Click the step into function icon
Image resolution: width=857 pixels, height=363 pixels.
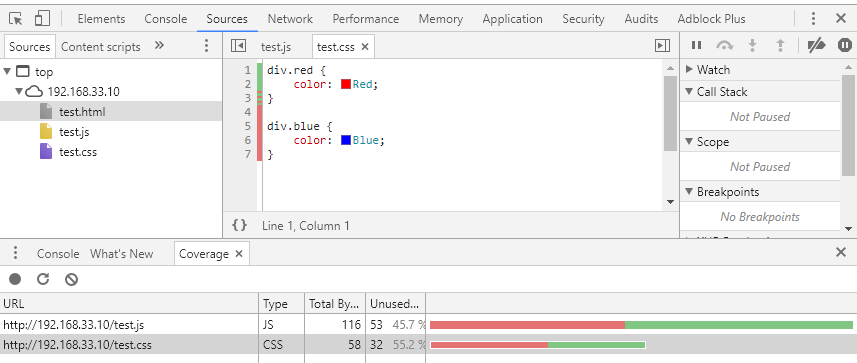[x=753, y=45]
